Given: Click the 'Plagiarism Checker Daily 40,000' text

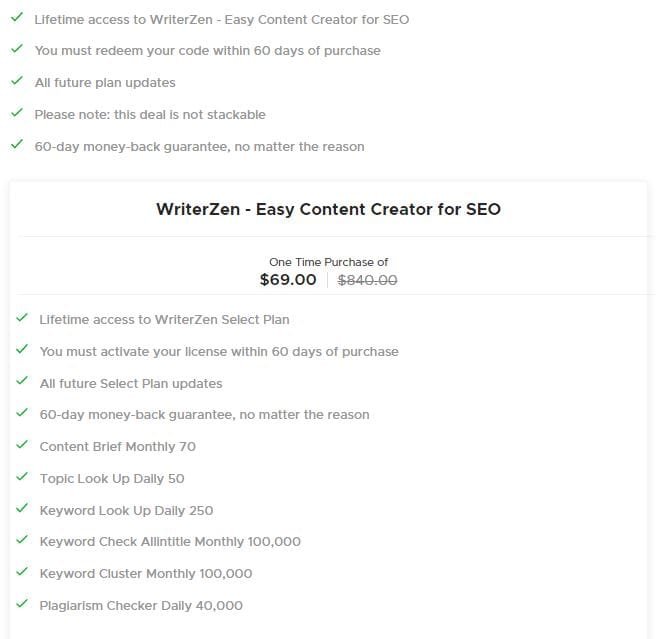Looking at the screenshot, I should 141,605.
